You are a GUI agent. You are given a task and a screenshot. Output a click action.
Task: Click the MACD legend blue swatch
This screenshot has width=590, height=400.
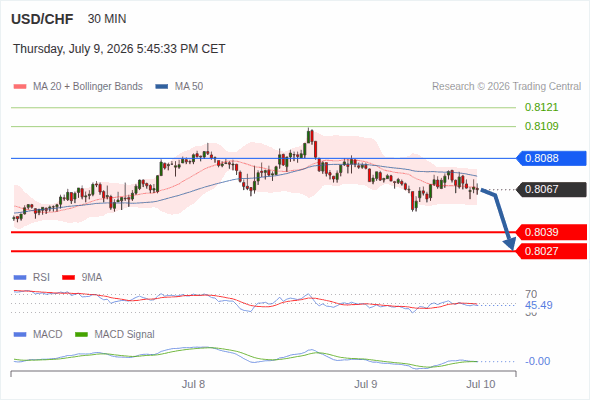click(20, 335)
